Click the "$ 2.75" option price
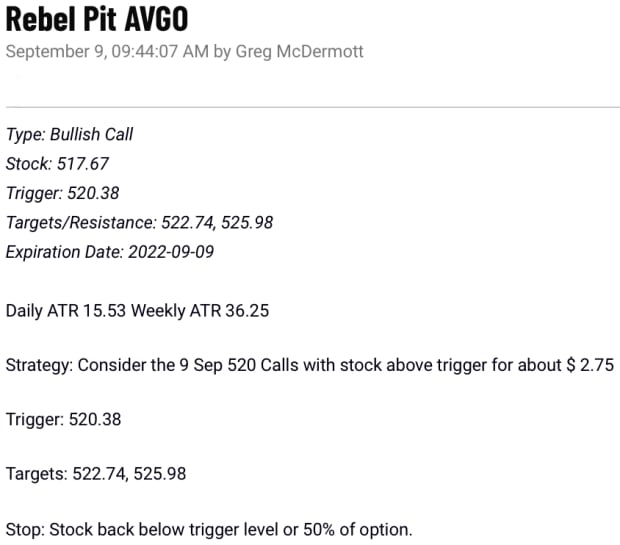The width and height of the screenshot is (620, 545). click(x=590, y=365)
